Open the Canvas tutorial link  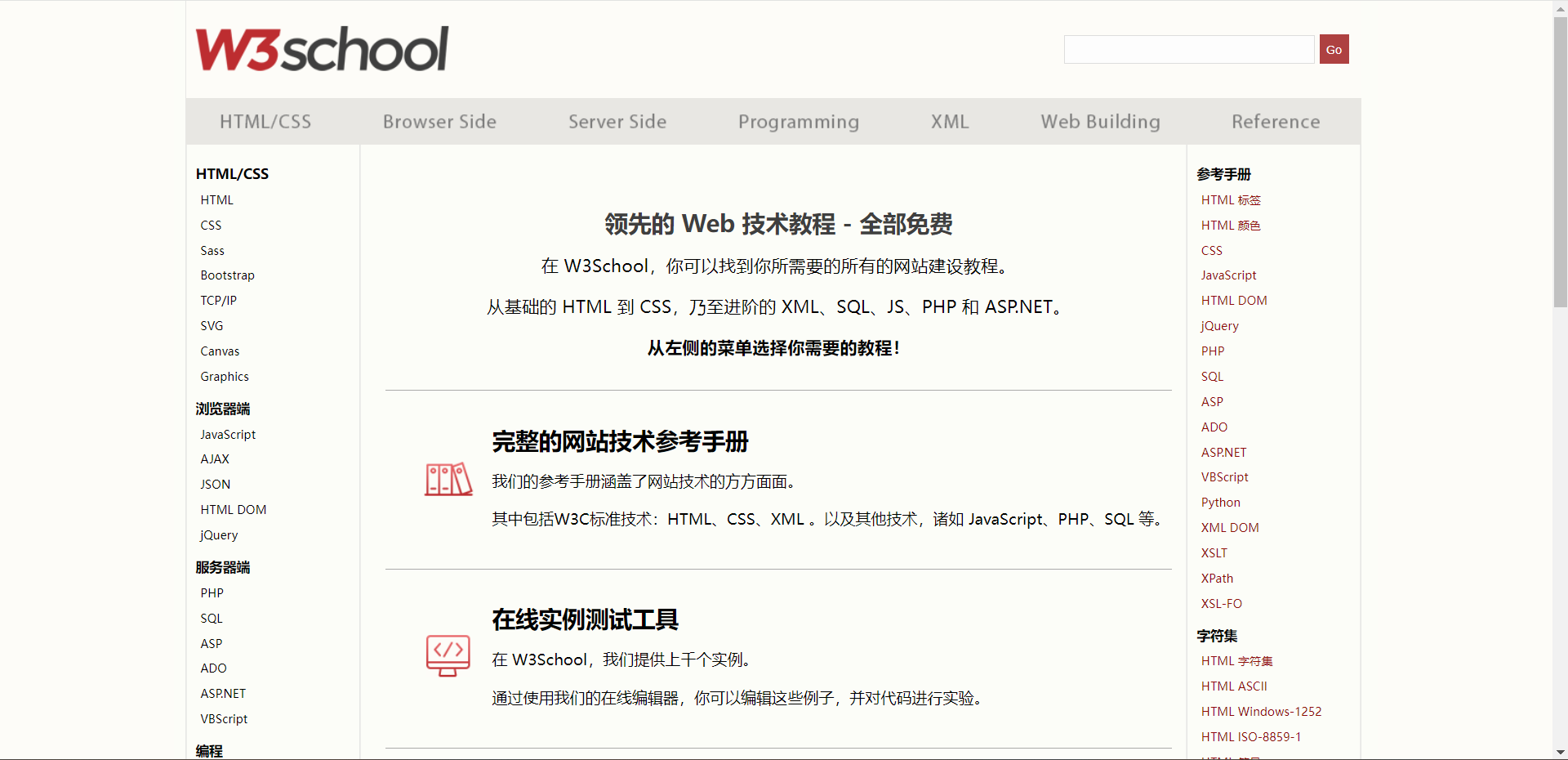tap(220, 351)
